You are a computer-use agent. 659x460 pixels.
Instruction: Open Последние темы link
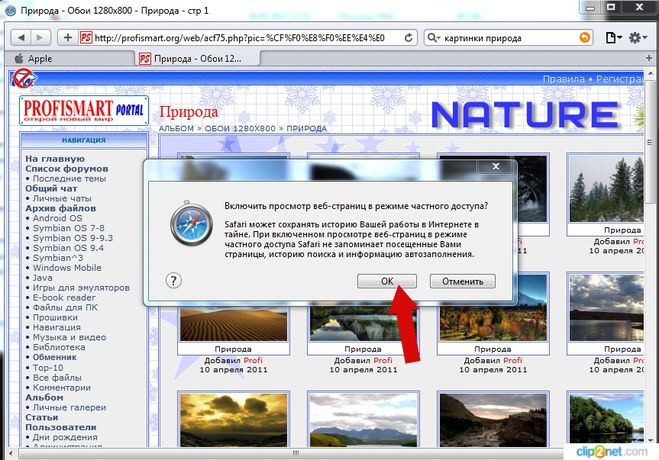pos(69,179)
